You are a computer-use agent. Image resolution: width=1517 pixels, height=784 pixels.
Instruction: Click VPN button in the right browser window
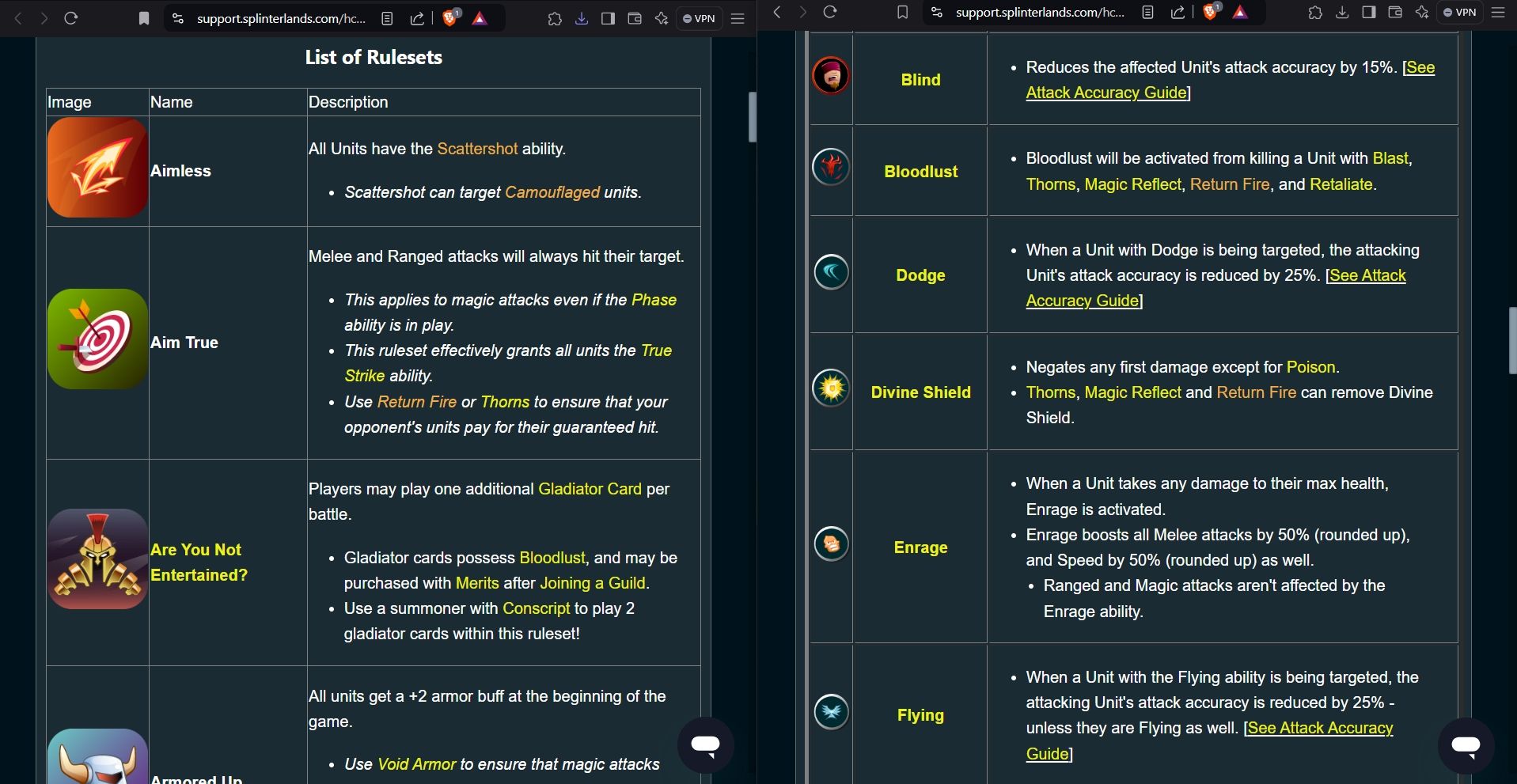tap(1460, 12)
